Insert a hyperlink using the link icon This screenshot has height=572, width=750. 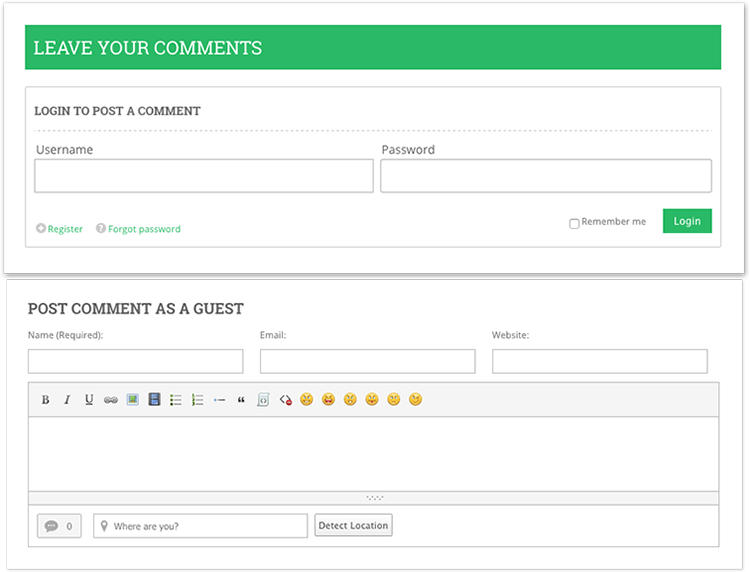click(111, 400)
